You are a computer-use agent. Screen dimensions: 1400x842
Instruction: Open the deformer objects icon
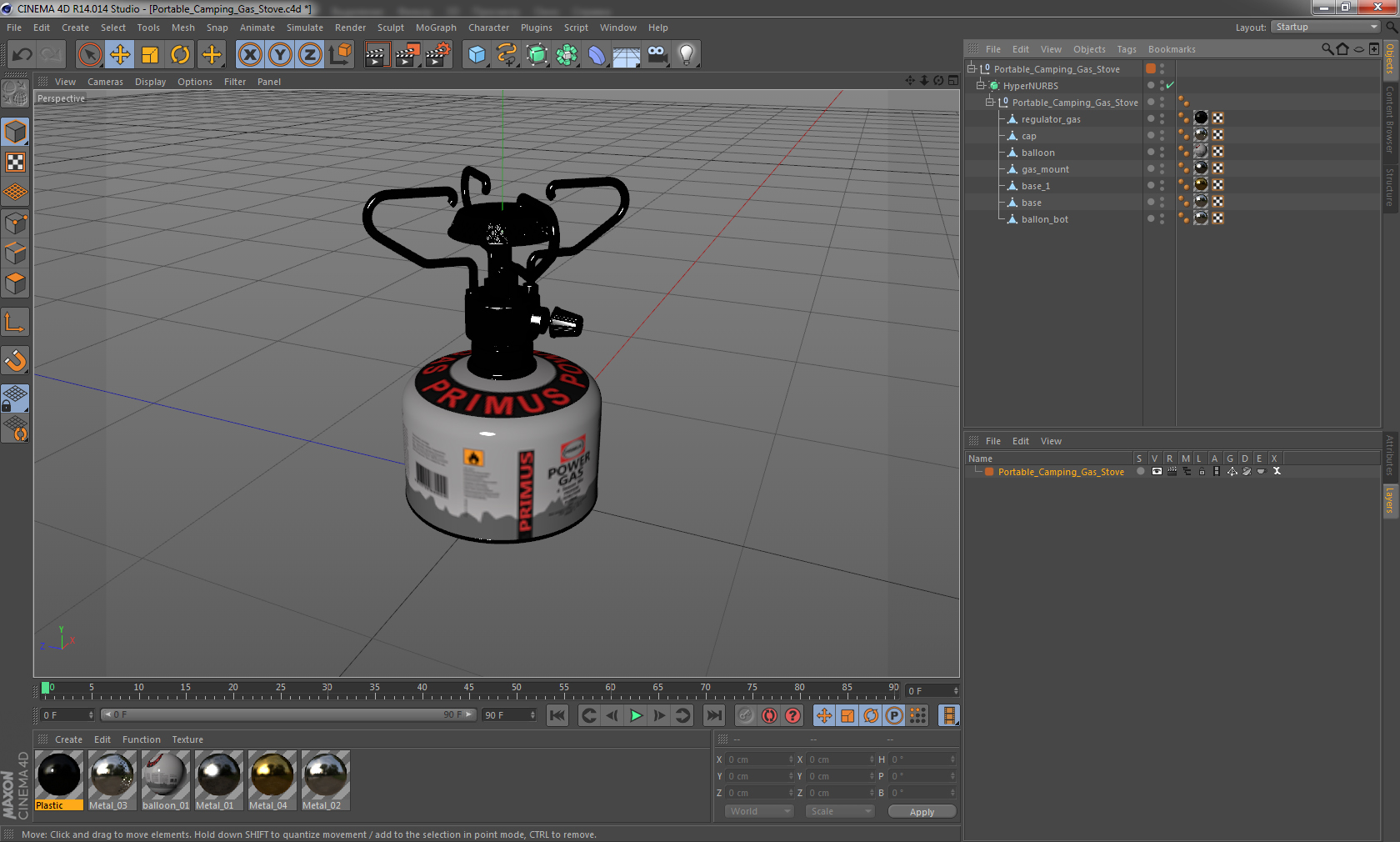[597, 55]
